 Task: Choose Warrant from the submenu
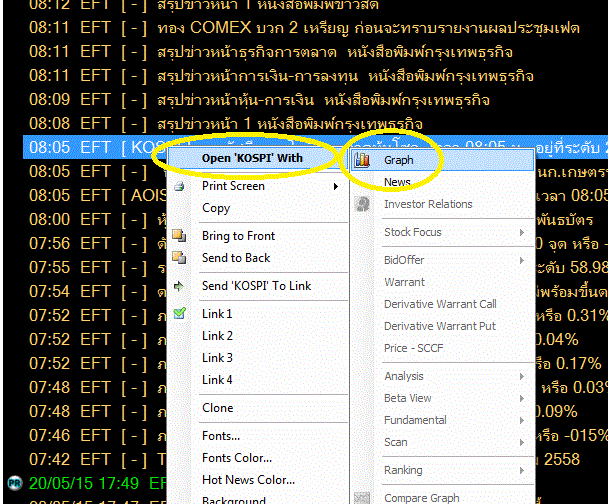[x=404, y=282]
